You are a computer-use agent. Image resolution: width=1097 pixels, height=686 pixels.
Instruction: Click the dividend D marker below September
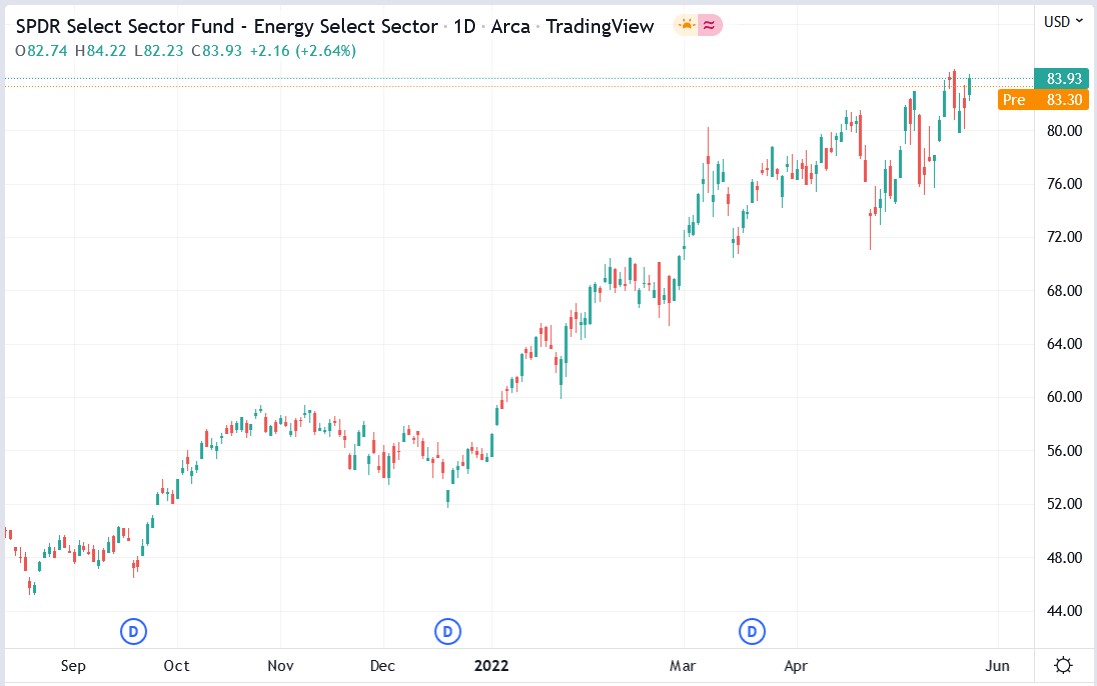133,631
